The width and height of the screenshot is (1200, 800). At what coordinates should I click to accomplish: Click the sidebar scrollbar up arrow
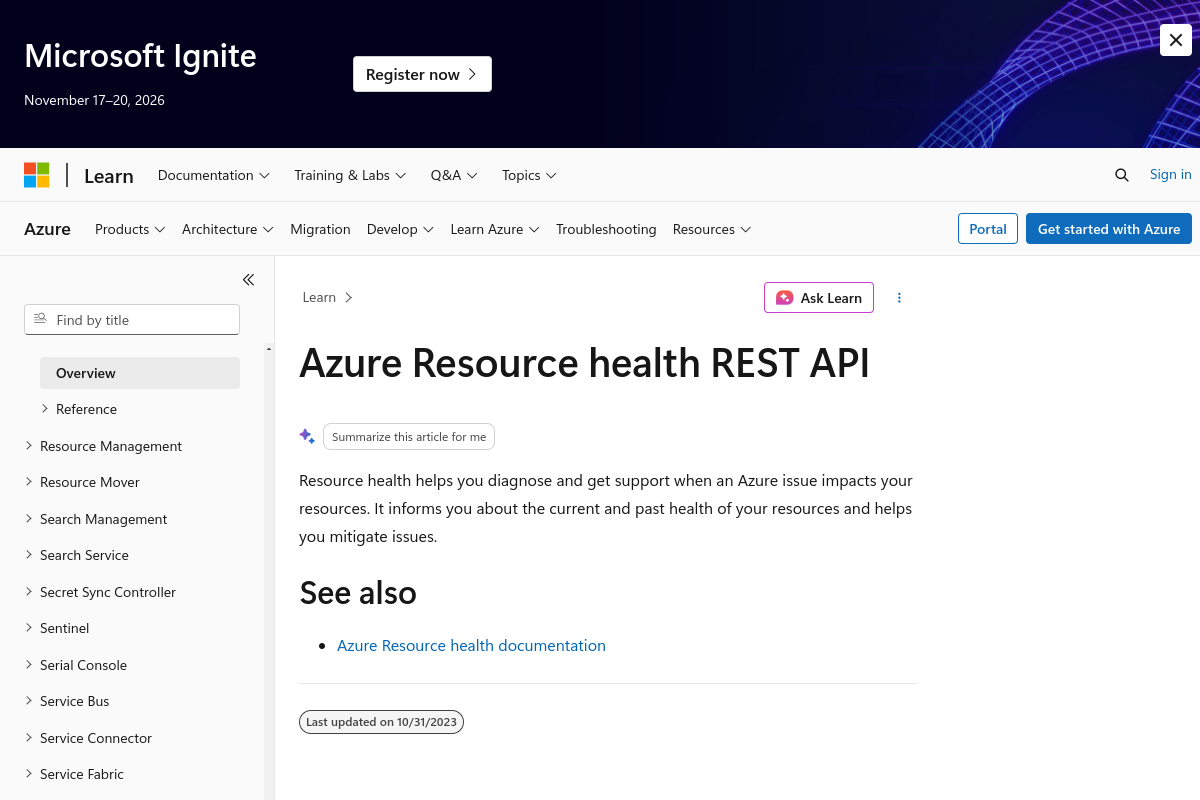point(269,349)
